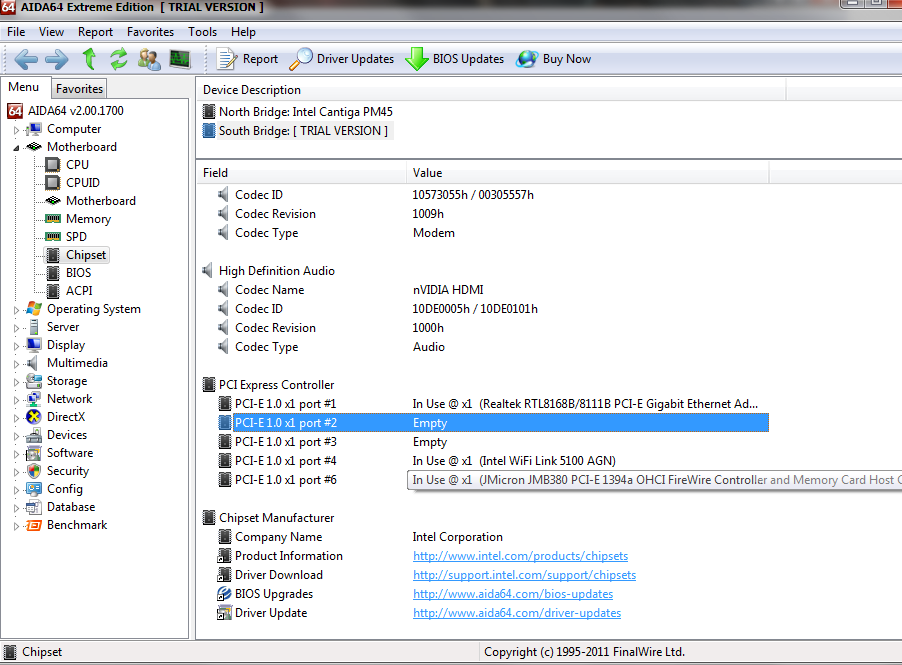Open the Report wizard
Viewport: 902px width, 665px height.
click(x=247, y=59)
